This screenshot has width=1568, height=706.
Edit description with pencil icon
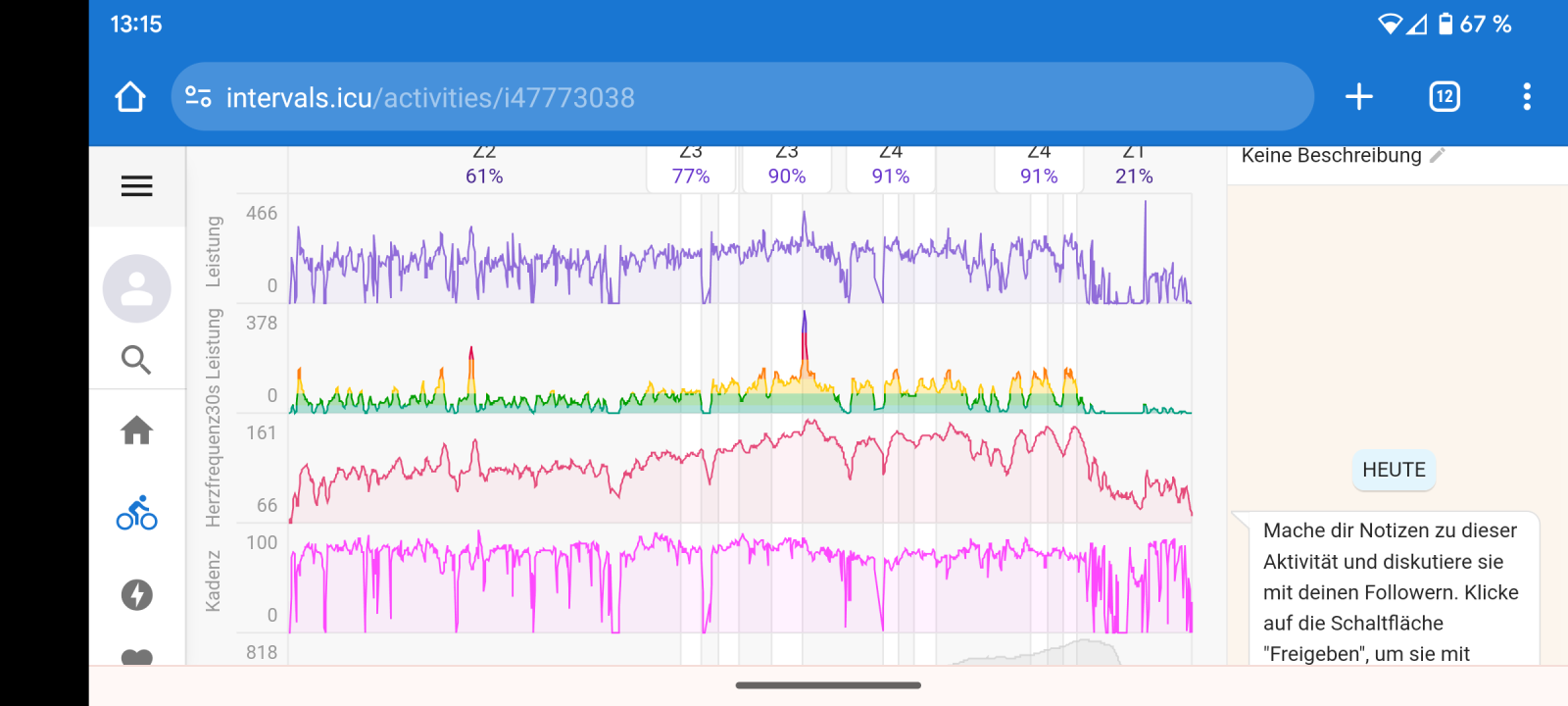click(1438, 156)
